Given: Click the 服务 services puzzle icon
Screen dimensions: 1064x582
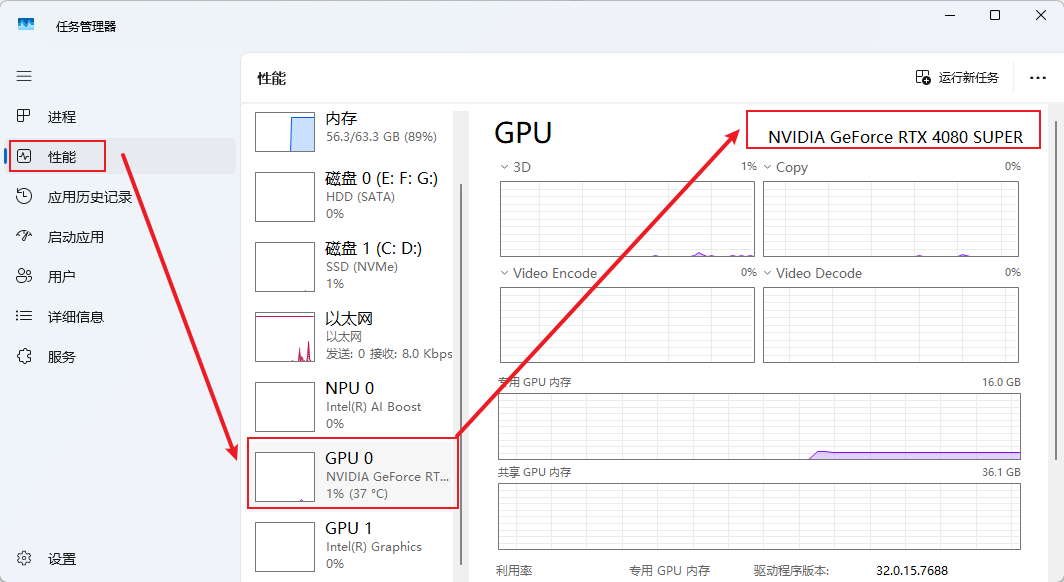Looking at the screenshot, I should (x=24, y=356).
